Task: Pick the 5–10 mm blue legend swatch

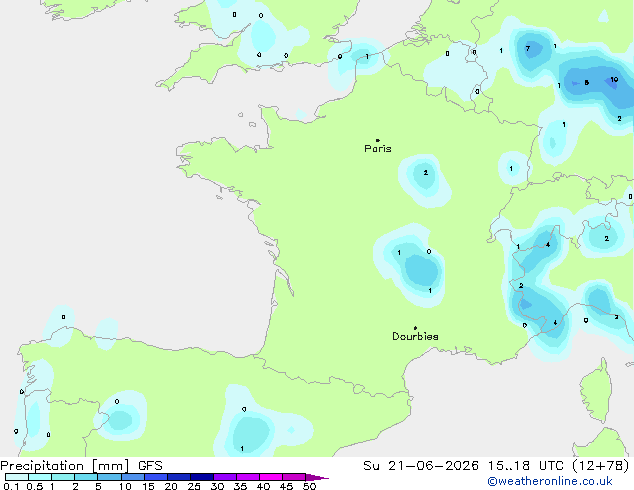Action: [109, 477]
